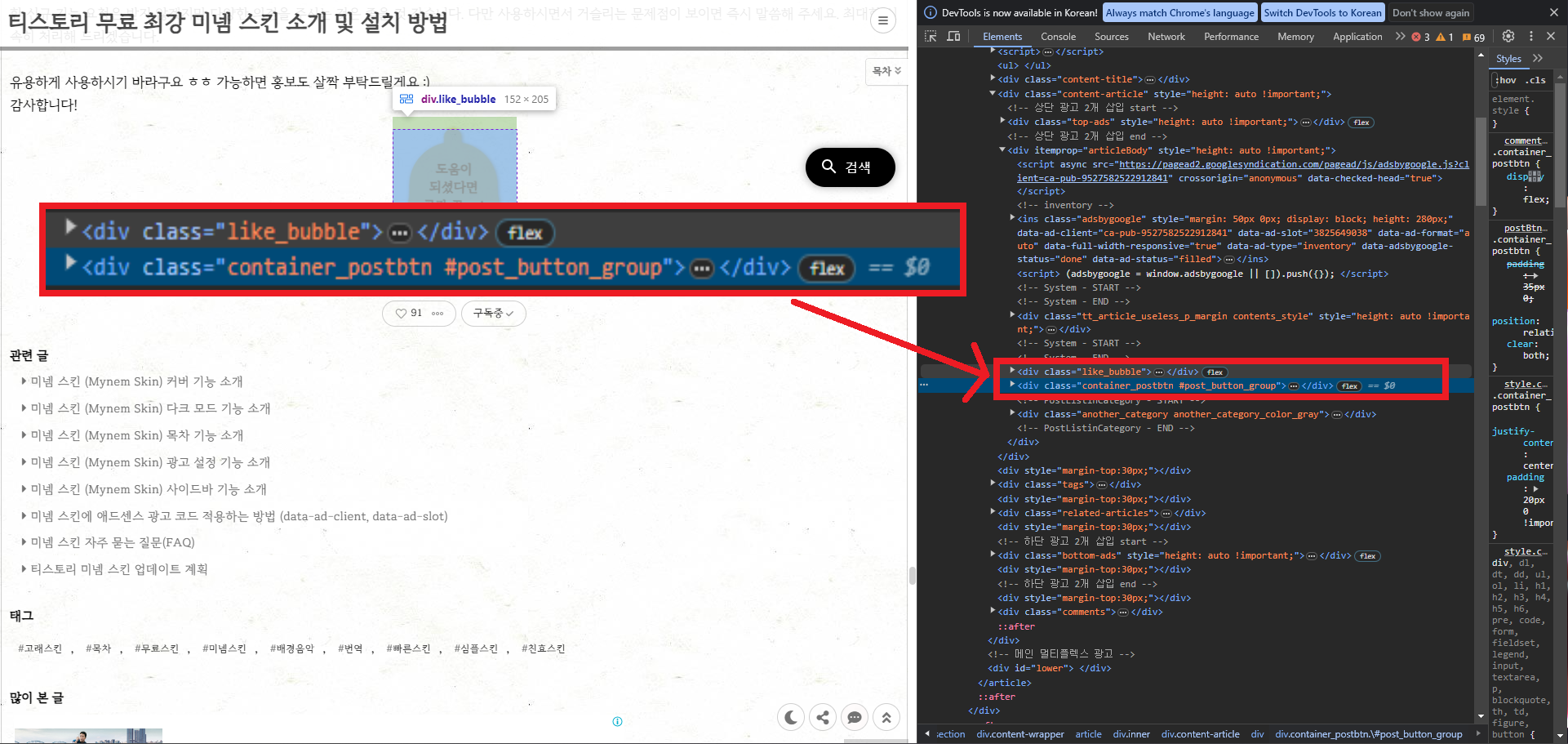1568x744 pixels.
Task: Toggle the .cls class editor button
Action: point(1536,80)
